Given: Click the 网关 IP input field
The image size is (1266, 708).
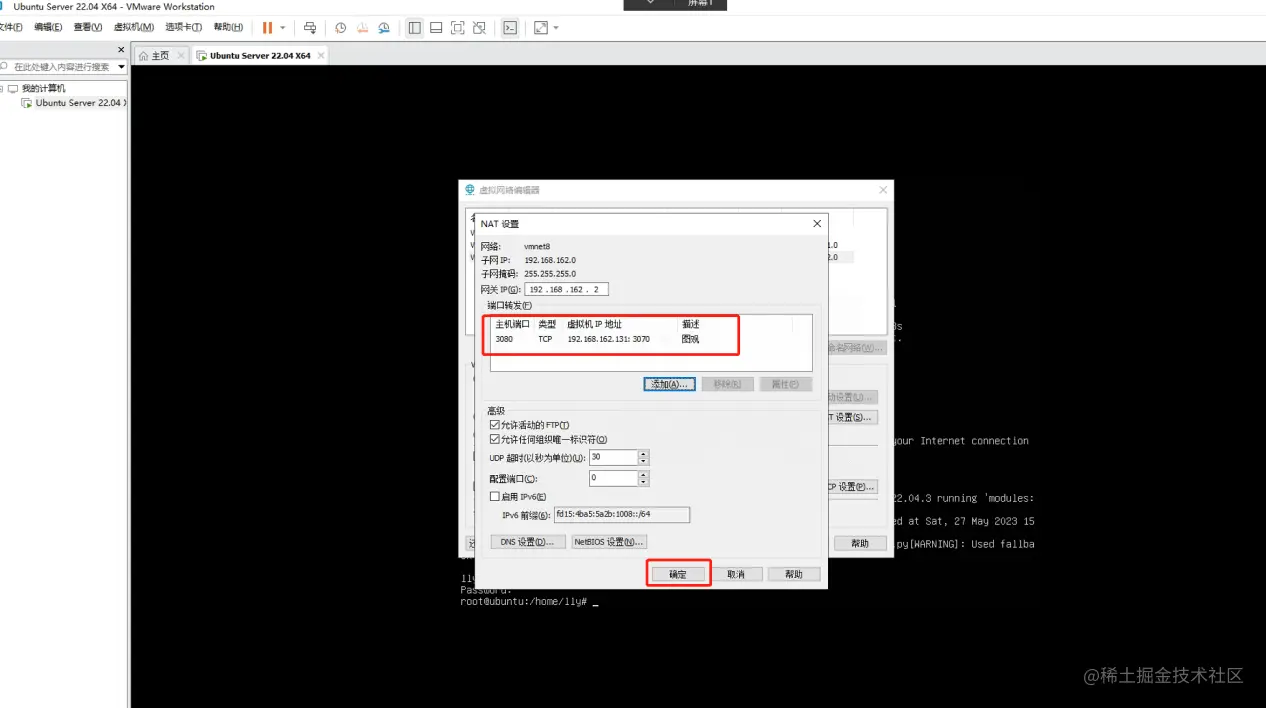Looking at the screenshot, I should (x=565, y=288).
